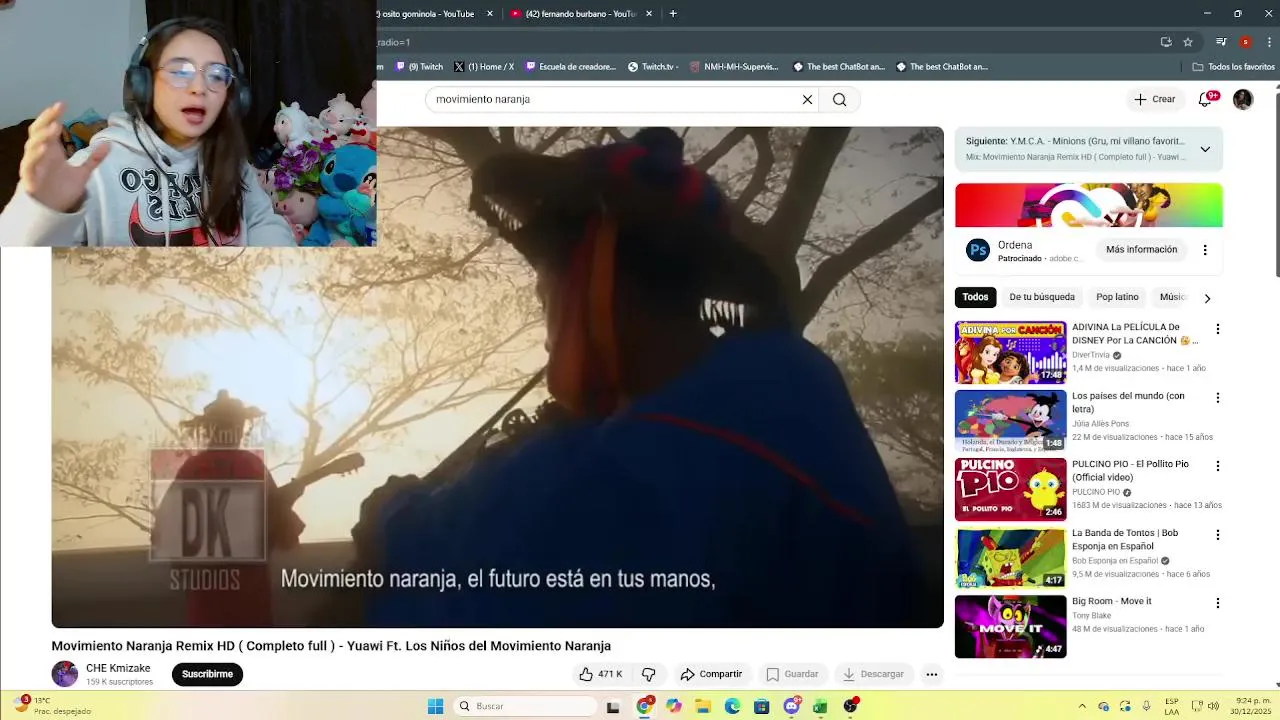This screenshot has height=720, width=1280.
Task: Click the Windows taskbar Buscar search box
Action: (523, 706)
